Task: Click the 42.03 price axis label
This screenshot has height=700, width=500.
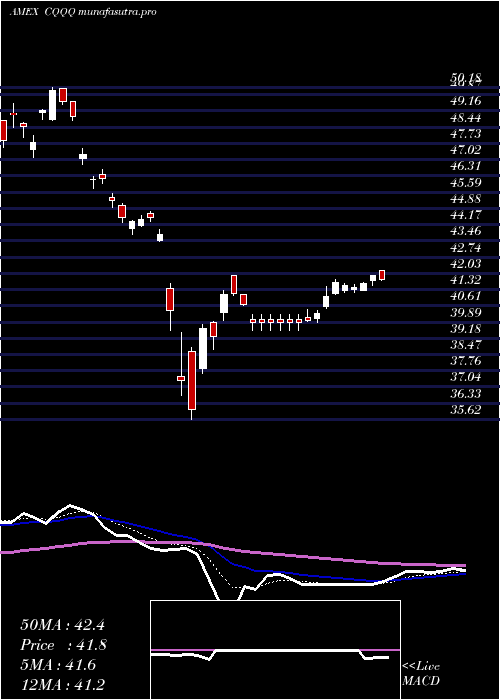Action: pyautogui.click(x=466, y=263)
